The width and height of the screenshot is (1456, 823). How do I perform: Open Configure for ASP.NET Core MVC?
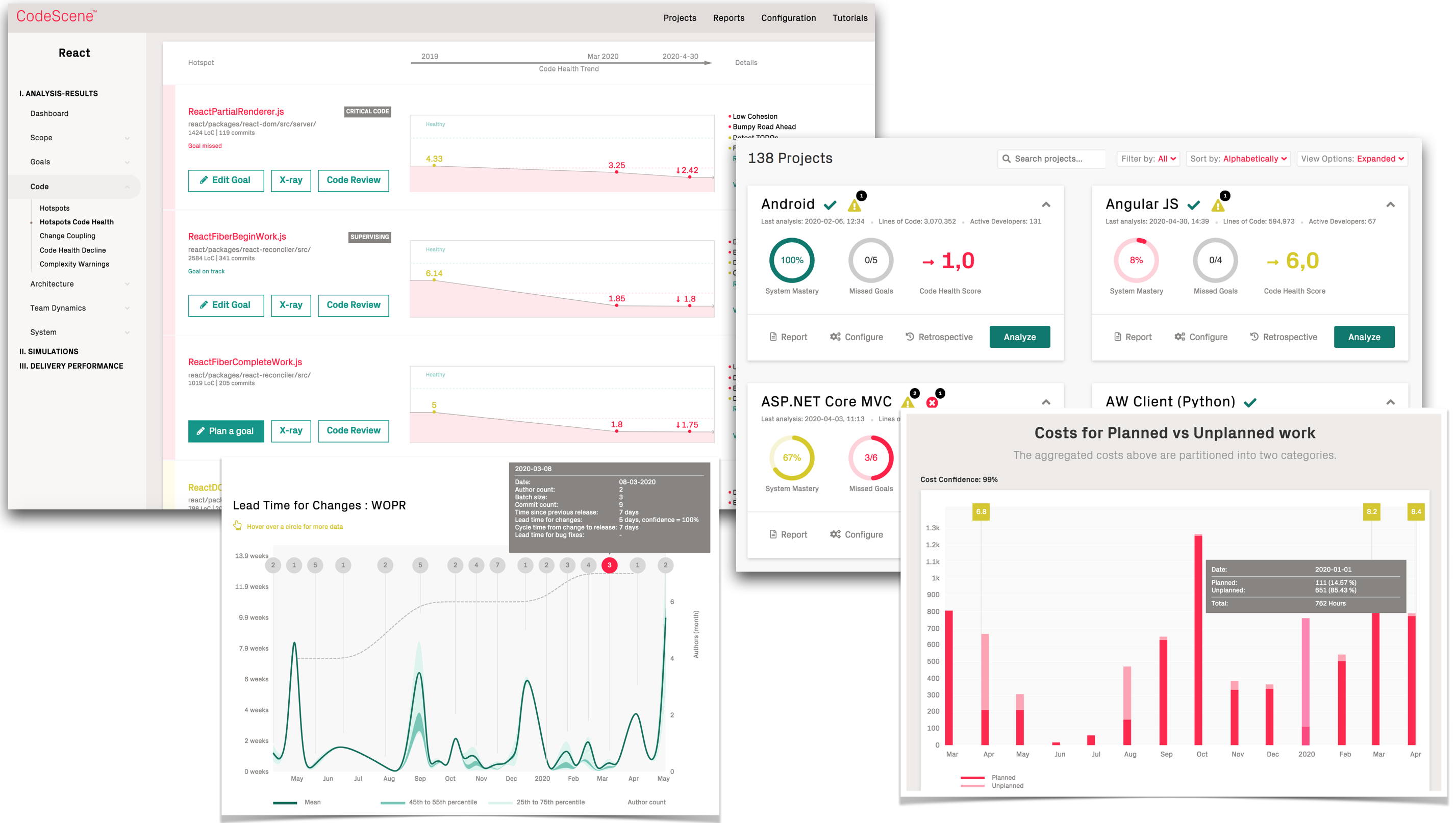click(856, 535)
